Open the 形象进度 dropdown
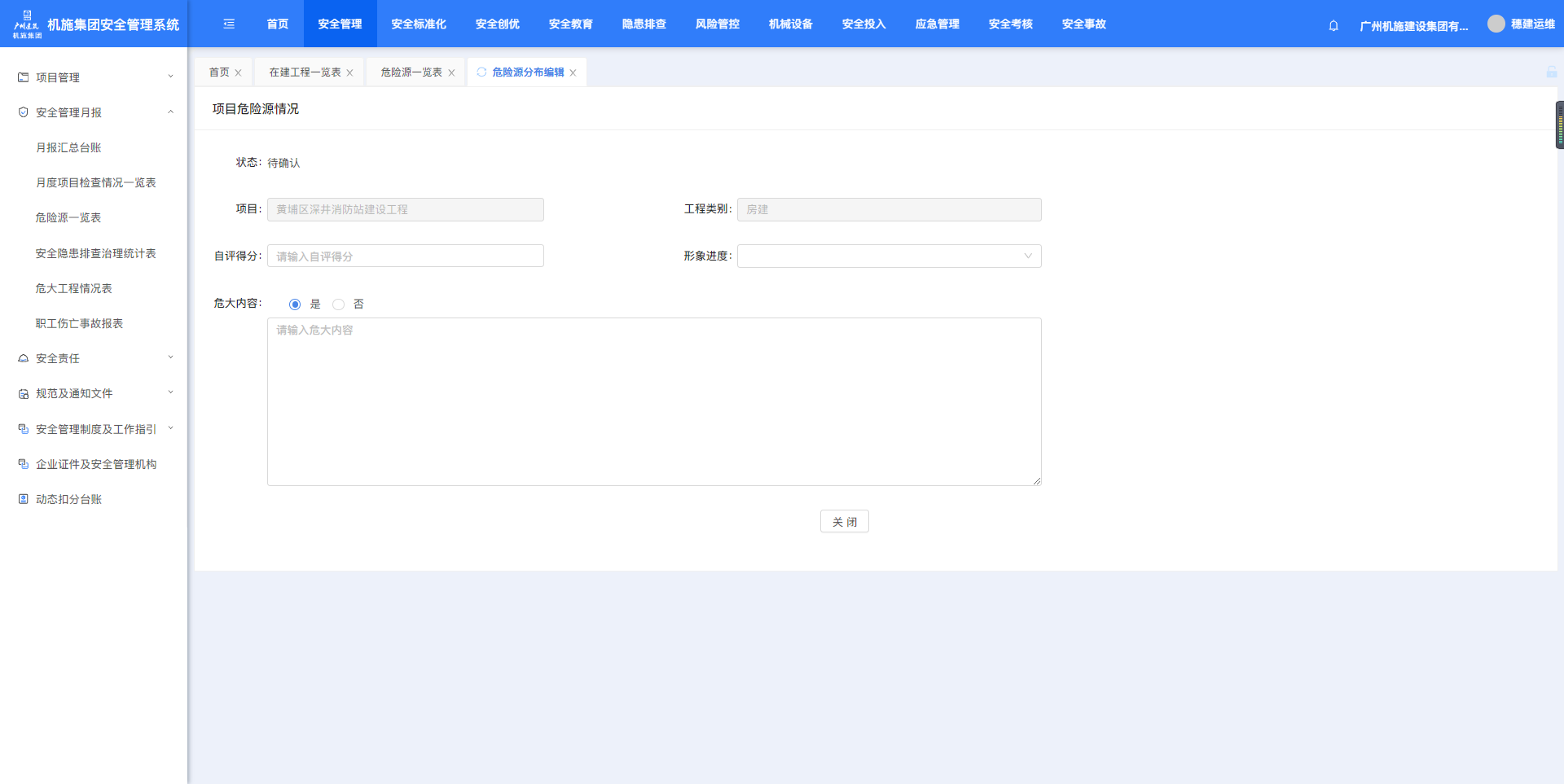 tap(889, 256)
